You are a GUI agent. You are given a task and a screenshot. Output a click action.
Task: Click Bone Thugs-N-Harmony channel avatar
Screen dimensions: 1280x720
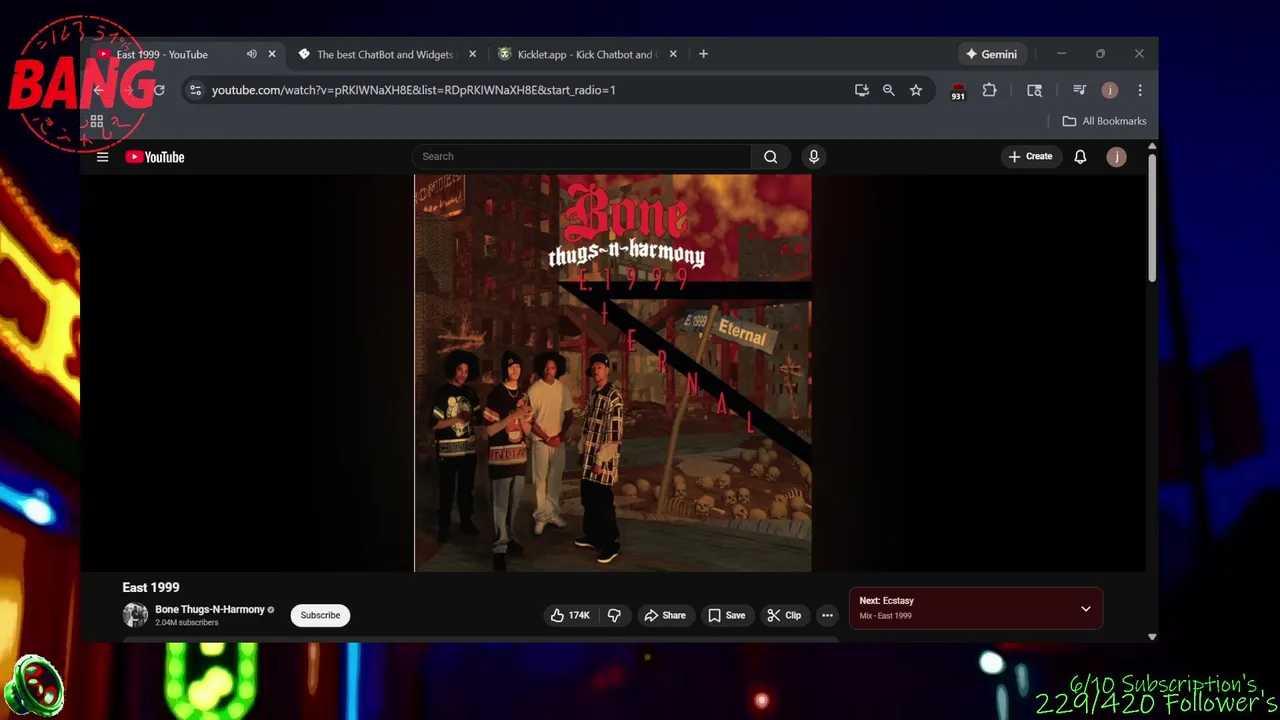tap(135, 615)
